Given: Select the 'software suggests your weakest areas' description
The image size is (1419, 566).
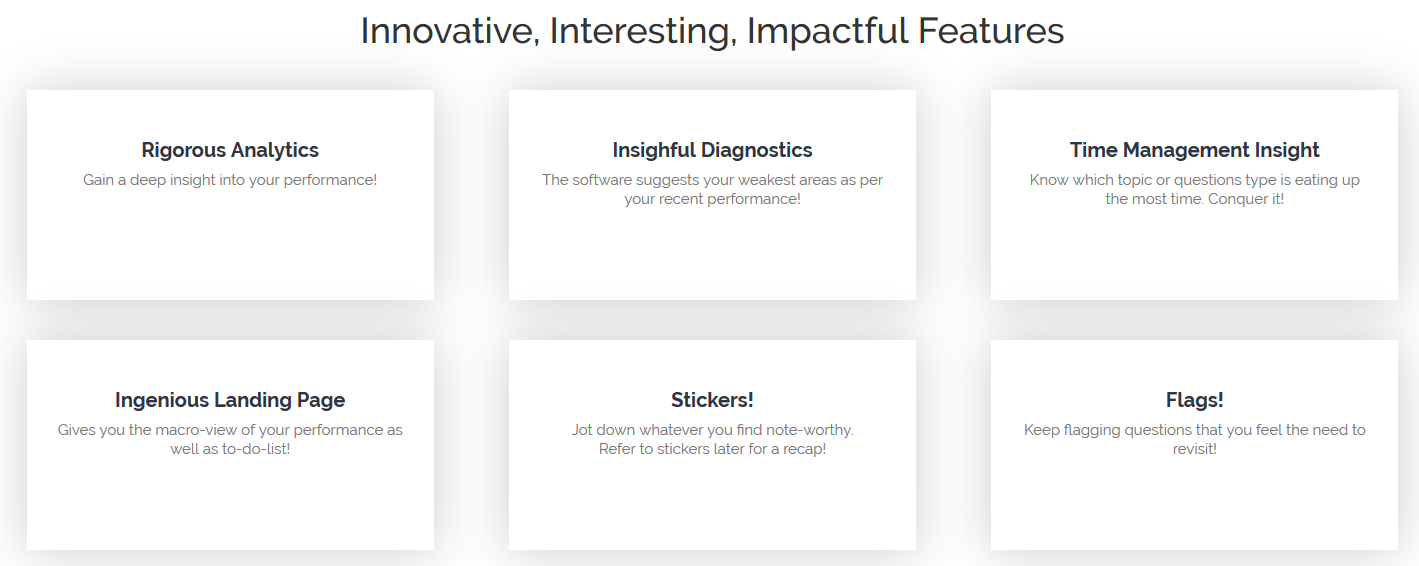Looking at the screenshot, I should [712, 189].
